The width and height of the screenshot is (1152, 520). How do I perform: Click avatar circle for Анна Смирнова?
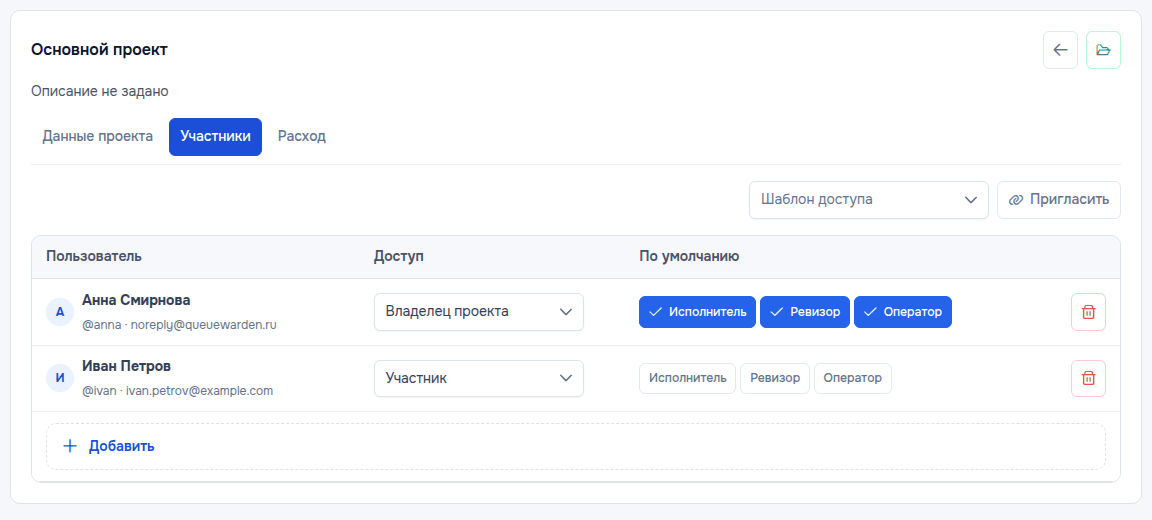pos(60,312)
